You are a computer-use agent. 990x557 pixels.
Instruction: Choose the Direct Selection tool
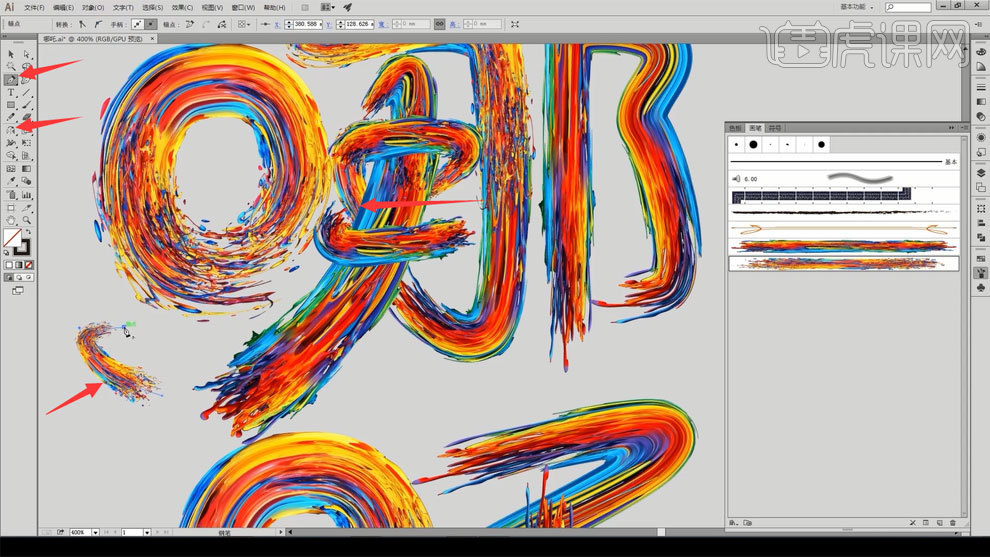(26, 54)
